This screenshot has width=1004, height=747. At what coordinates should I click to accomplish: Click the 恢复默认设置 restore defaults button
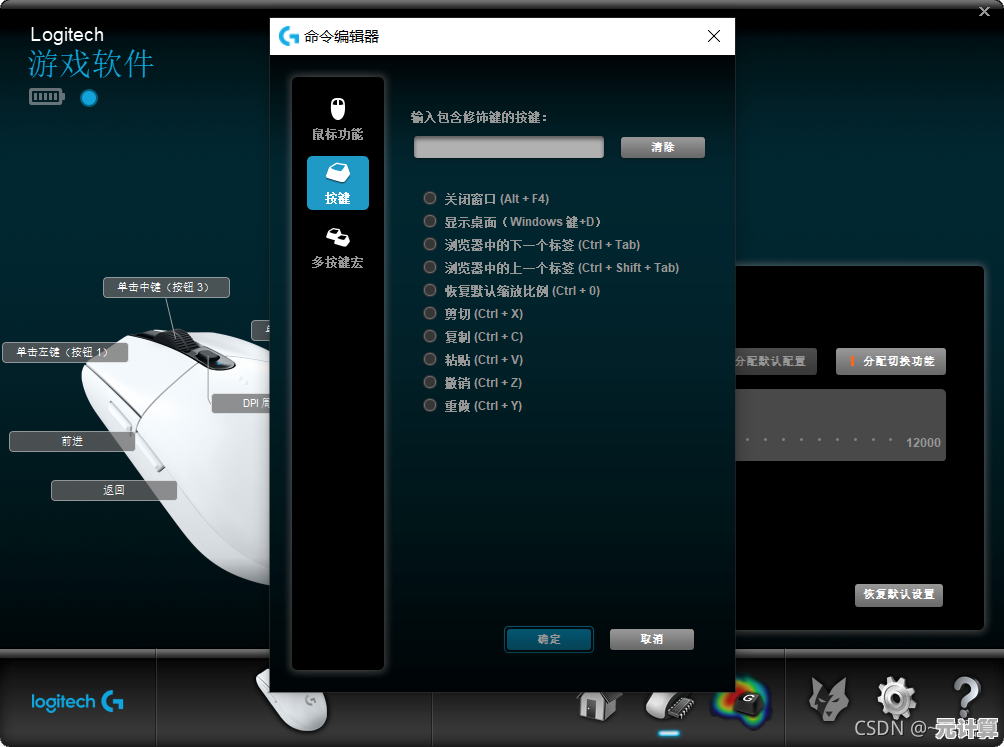[x=898, y=594]
